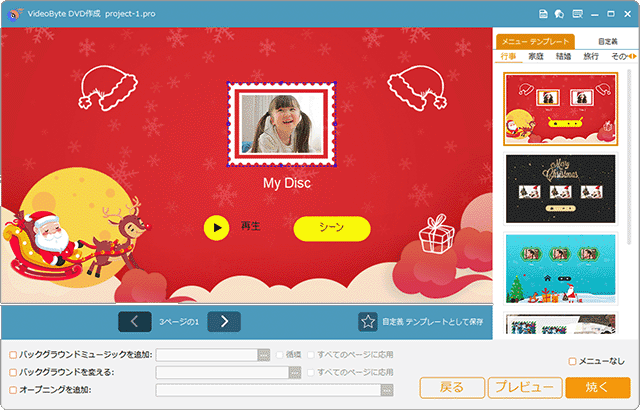Toggle the オープニングを追加 checkbox
The width and height of the screenshot is (640, 411).
[x=12, y=389]
